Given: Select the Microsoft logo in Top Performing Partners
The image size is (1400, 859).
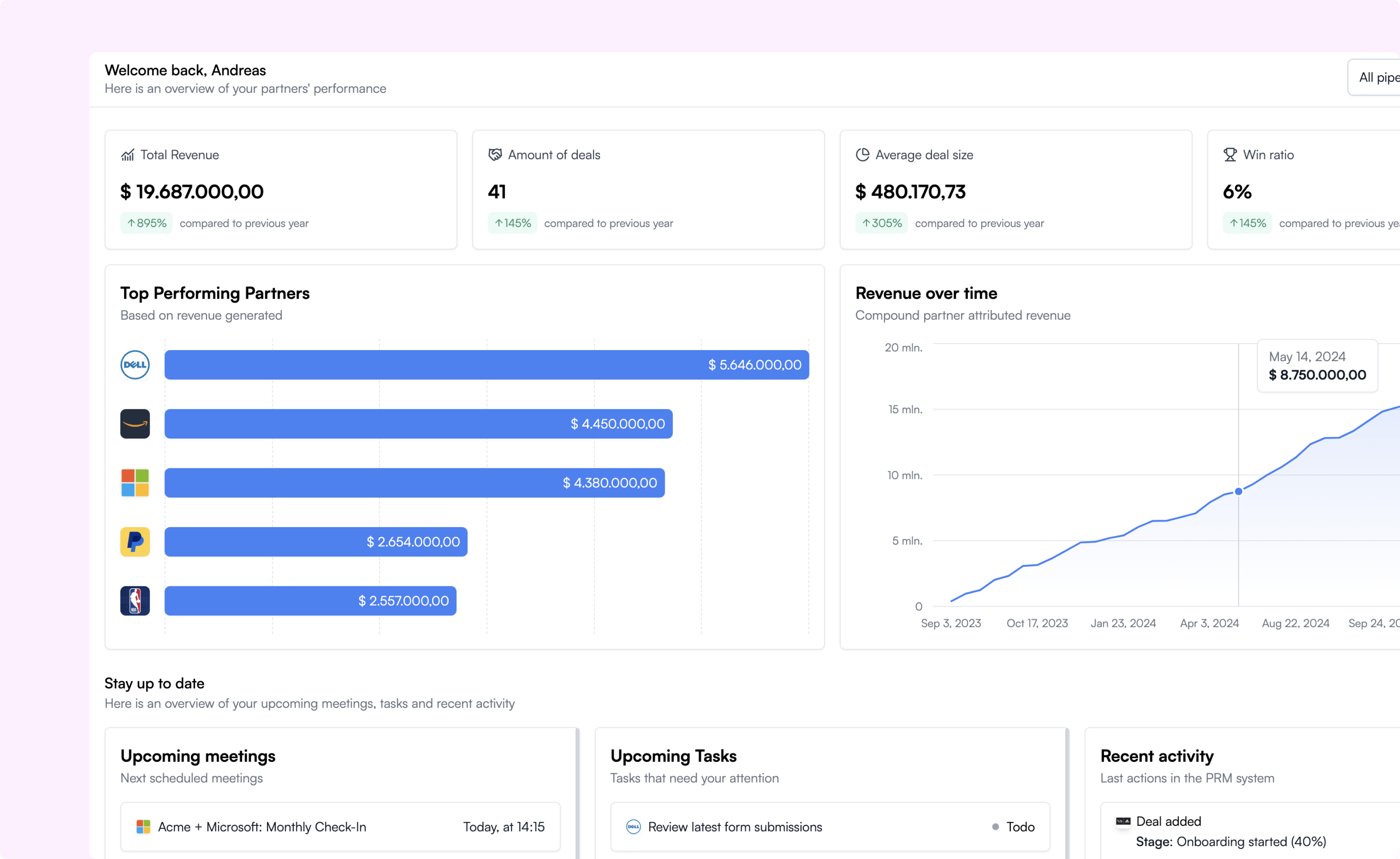Looking at the screenshot, I should pos(135,483).
